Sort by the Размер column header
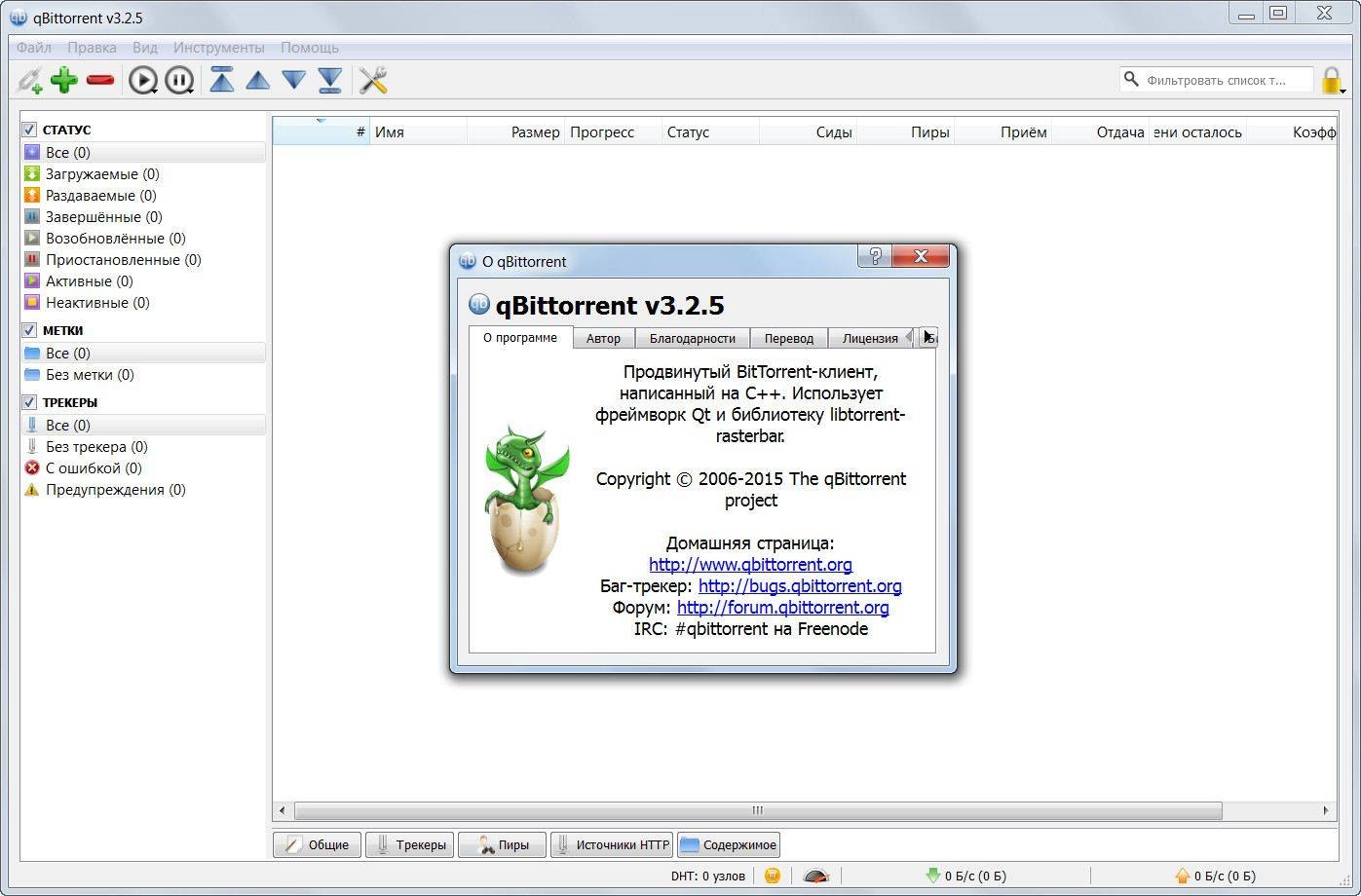 pyautogui.click(x=516, y=132)
